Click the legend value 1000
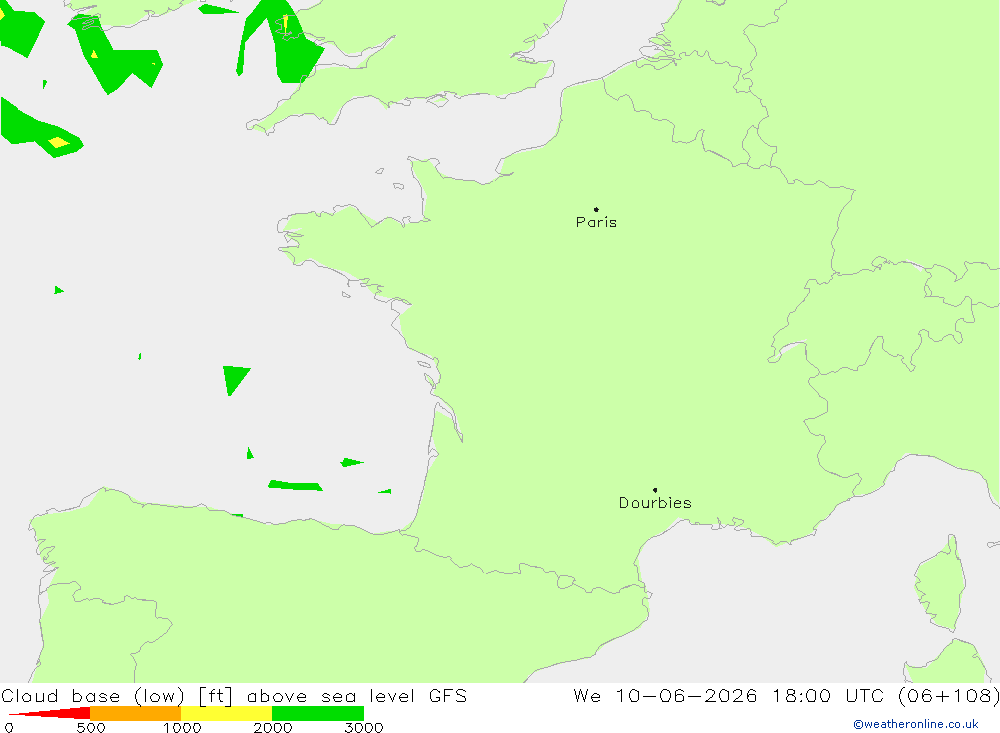1000x733 pixels. (182, 727)
